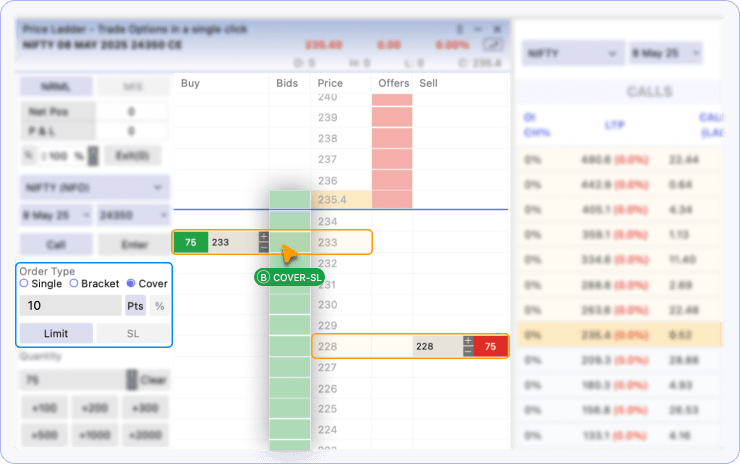Expand the 24350 strike price dropdown
The height and width of the screenshot is (464, 740).
[x=134, y=215]
